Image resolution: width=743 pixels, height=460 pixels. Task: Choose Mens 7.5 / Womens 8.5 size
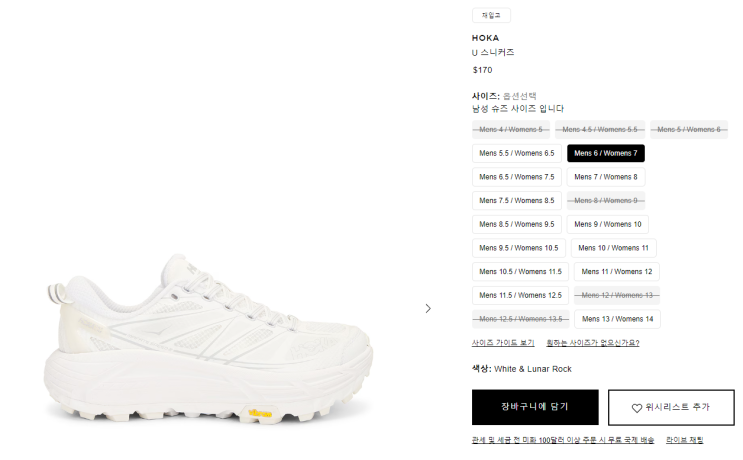pyautogui.click(x=516, y=201)
